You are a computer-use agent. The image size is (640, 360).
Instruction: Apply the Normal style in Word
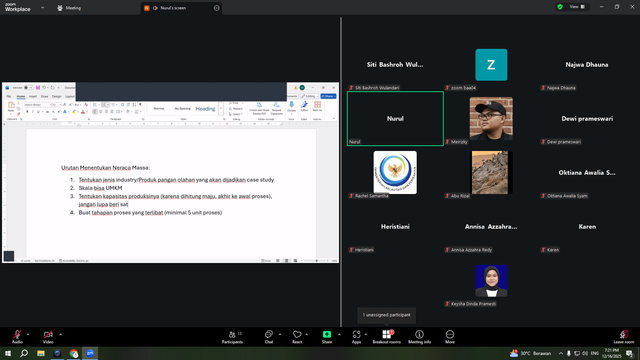pyautogui.click(x=159, y=109)
